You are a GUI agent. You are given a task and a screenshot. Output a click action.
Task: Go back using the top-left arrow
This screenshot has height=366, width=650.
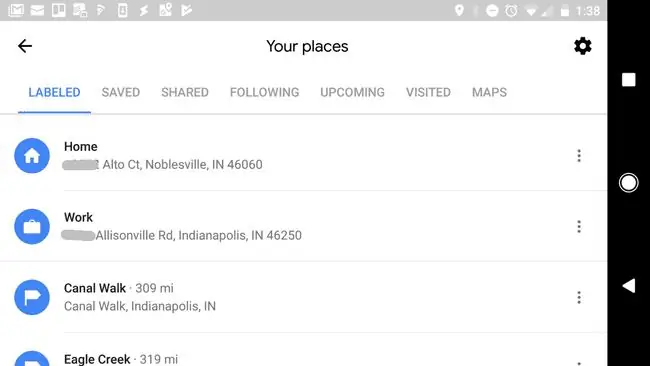[x=25, y=46]
